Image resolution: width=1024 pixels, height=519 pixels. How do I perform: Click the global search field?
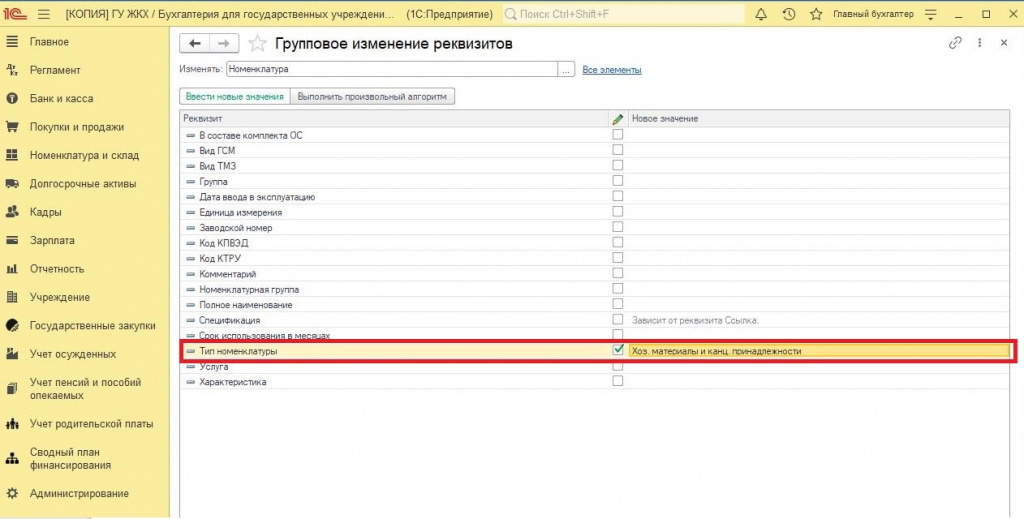(624, 14)
